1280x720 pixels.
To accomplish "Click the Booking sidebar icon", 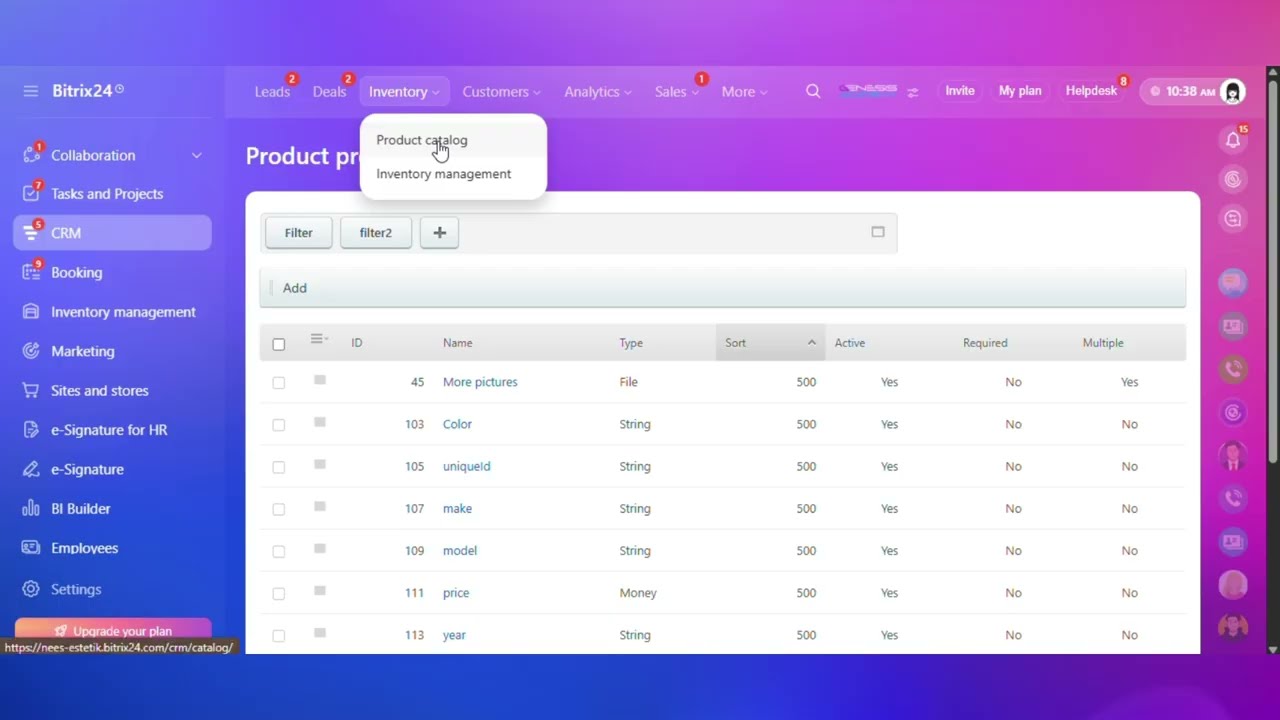I will (x=31, y=272).
